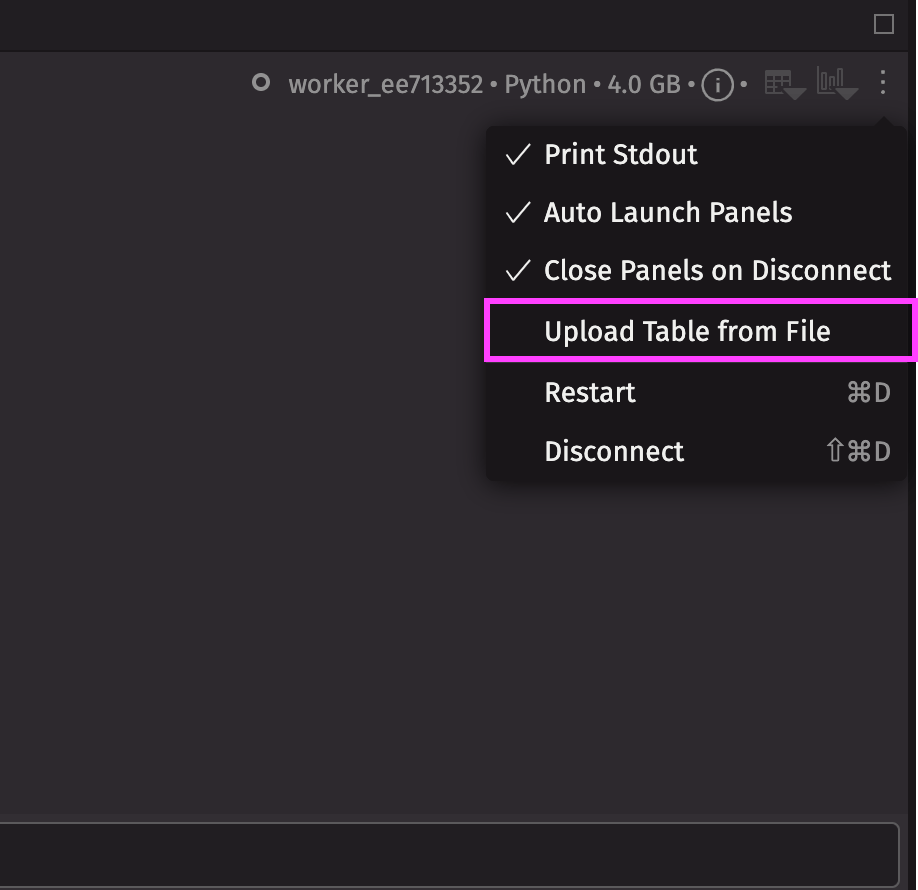This screenshot has height=890, width=918.
Task: Click the info icon beside 4.0 GB
Action: [717, 85]
